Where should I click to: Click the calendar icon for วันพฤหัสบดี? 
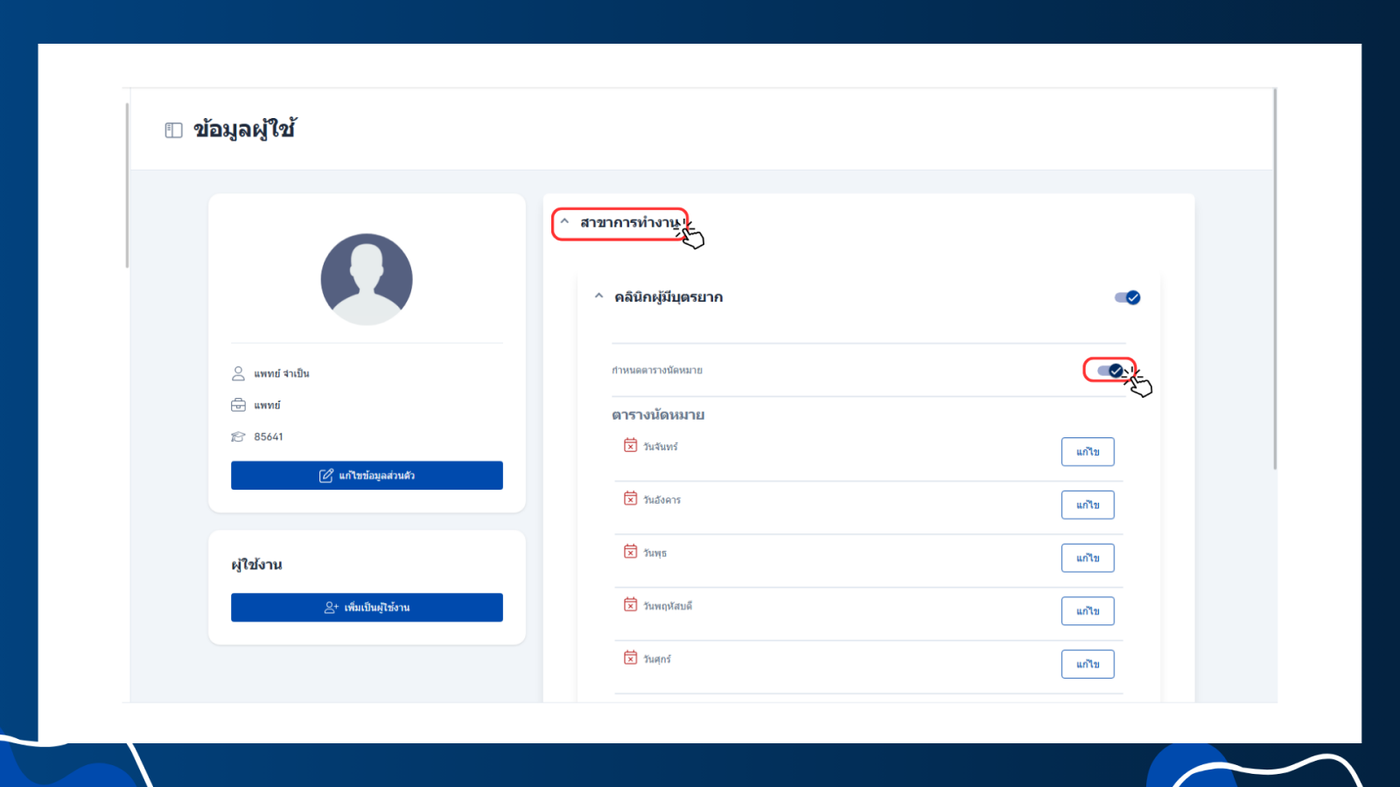click(x=630, y=604)
